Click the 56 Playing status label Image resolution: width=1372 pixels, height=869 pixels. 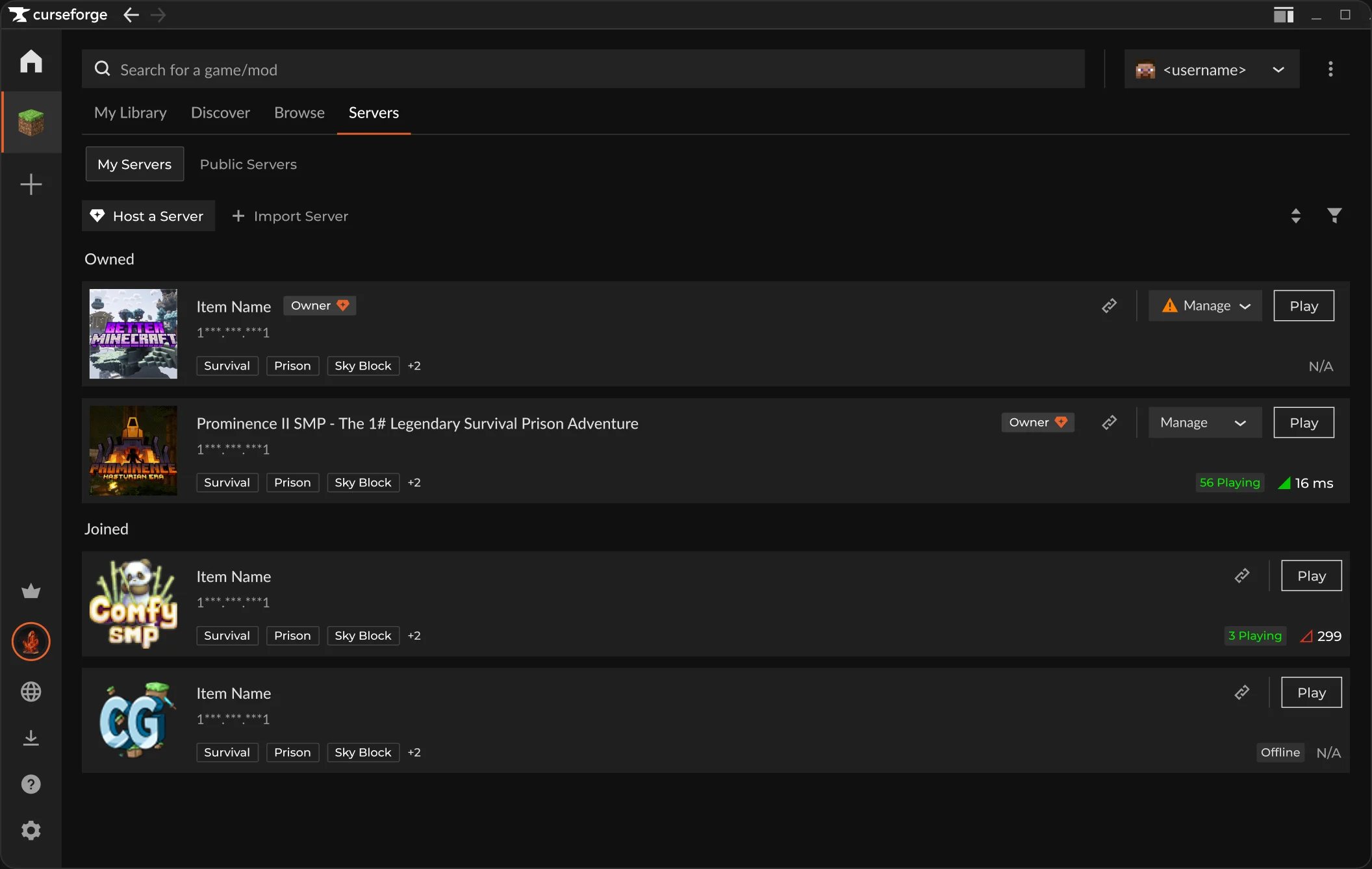tap(1230, 483)
